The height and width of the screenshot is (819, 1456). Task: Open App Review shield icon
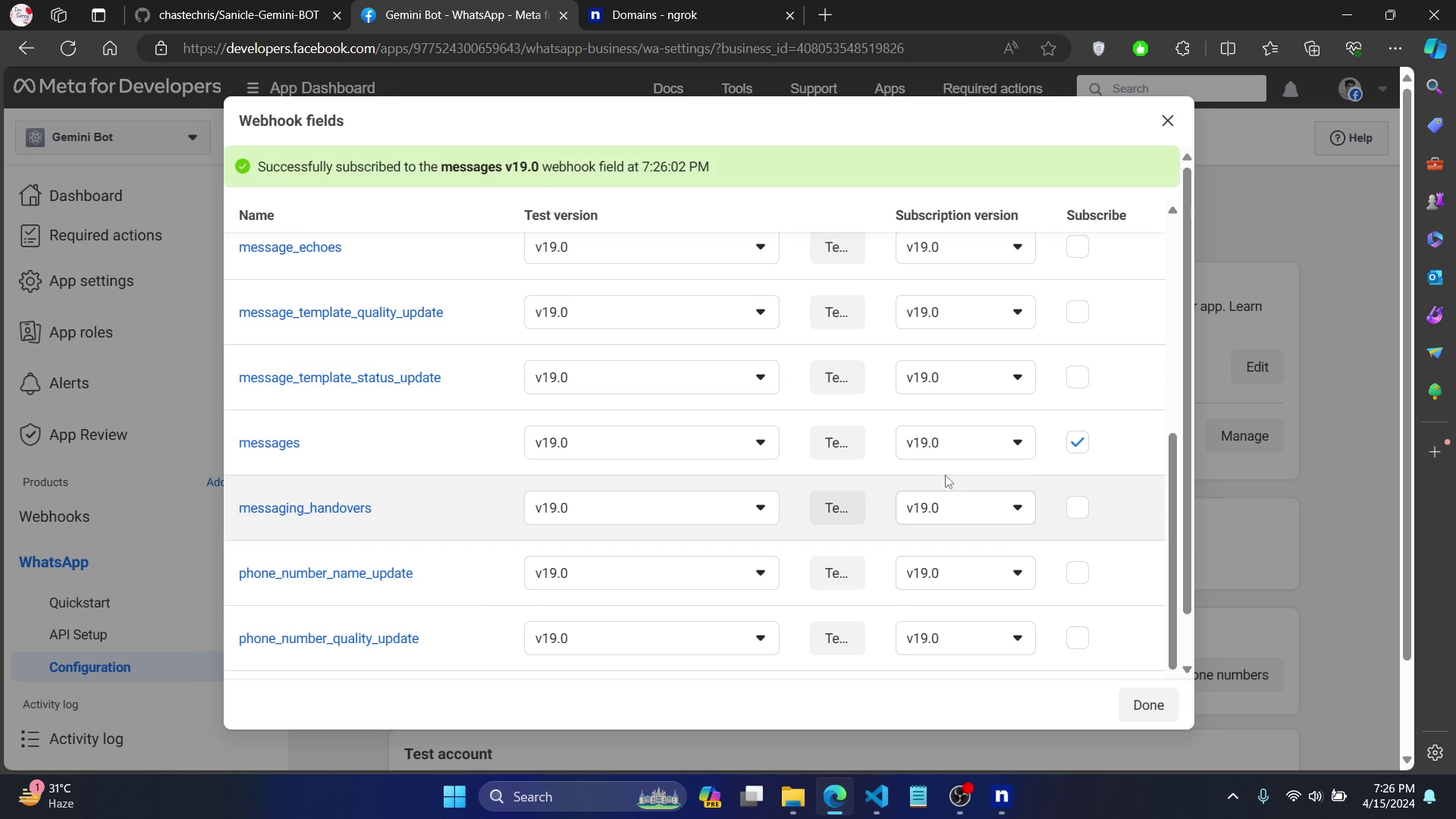(x=30, y=435)
